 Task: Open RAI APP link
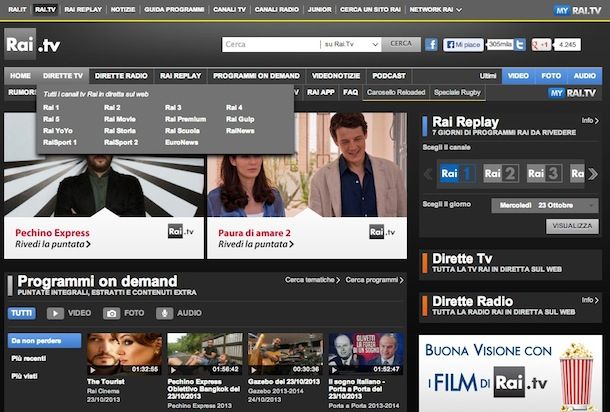pos(321,93)
